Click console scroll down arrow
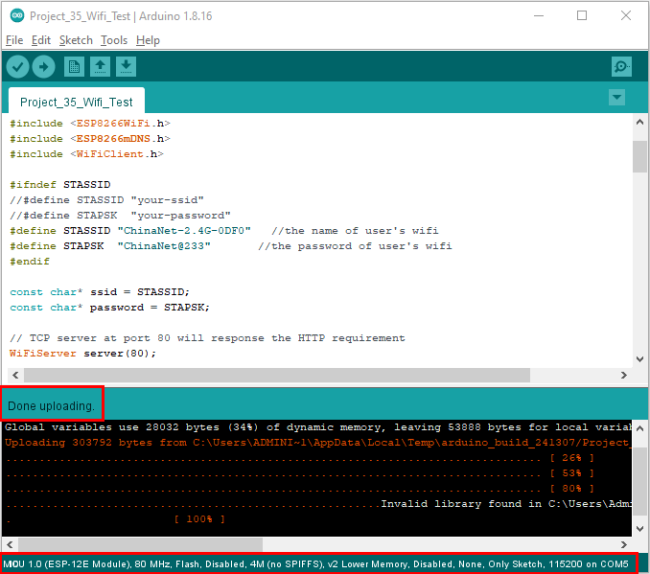This screenshot has width=650, height=574. 640,528
